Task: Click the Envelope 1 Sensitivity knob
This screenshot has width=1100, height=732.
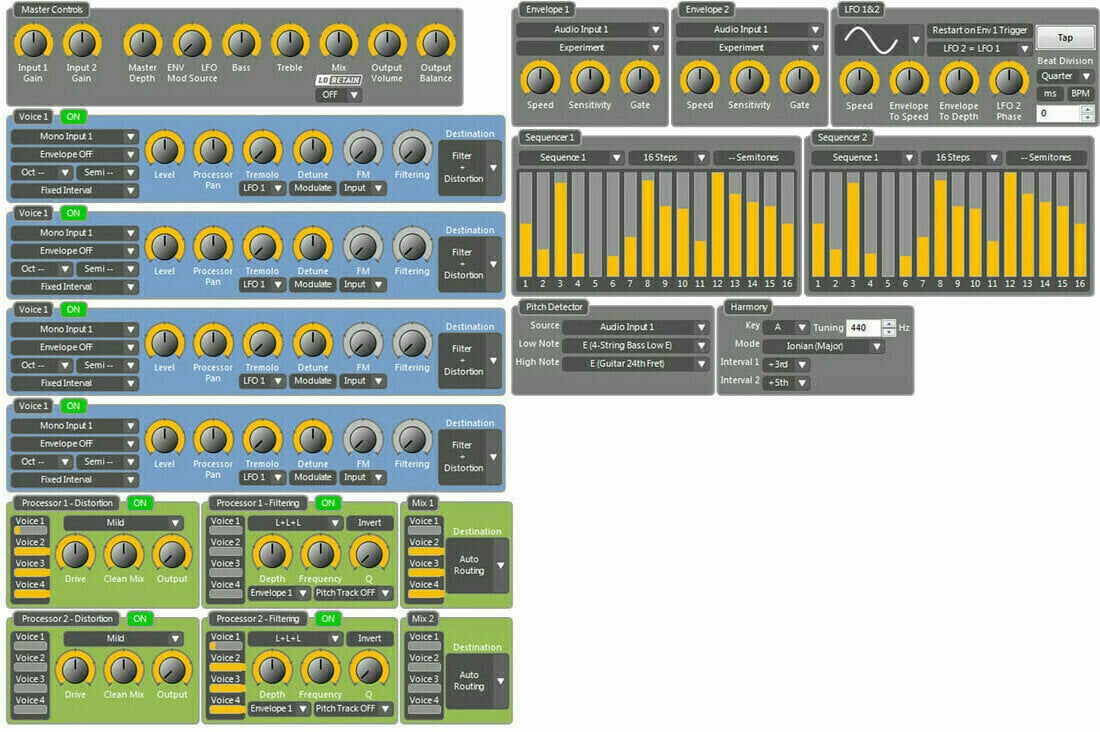Action: point(589,80)
